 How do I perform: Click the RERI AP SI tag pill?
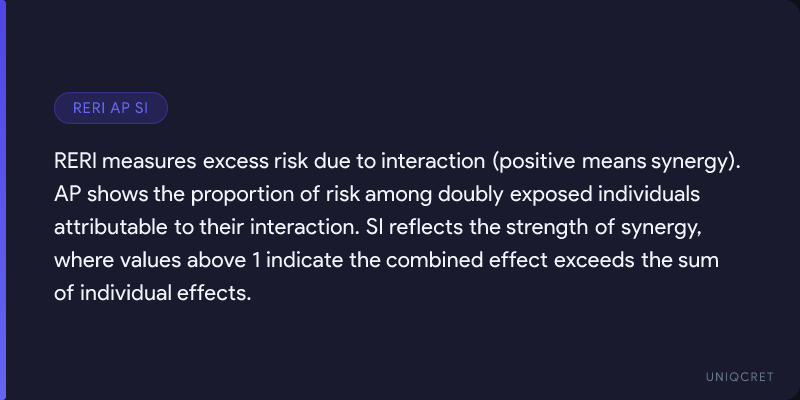click(x=111, y=108)
